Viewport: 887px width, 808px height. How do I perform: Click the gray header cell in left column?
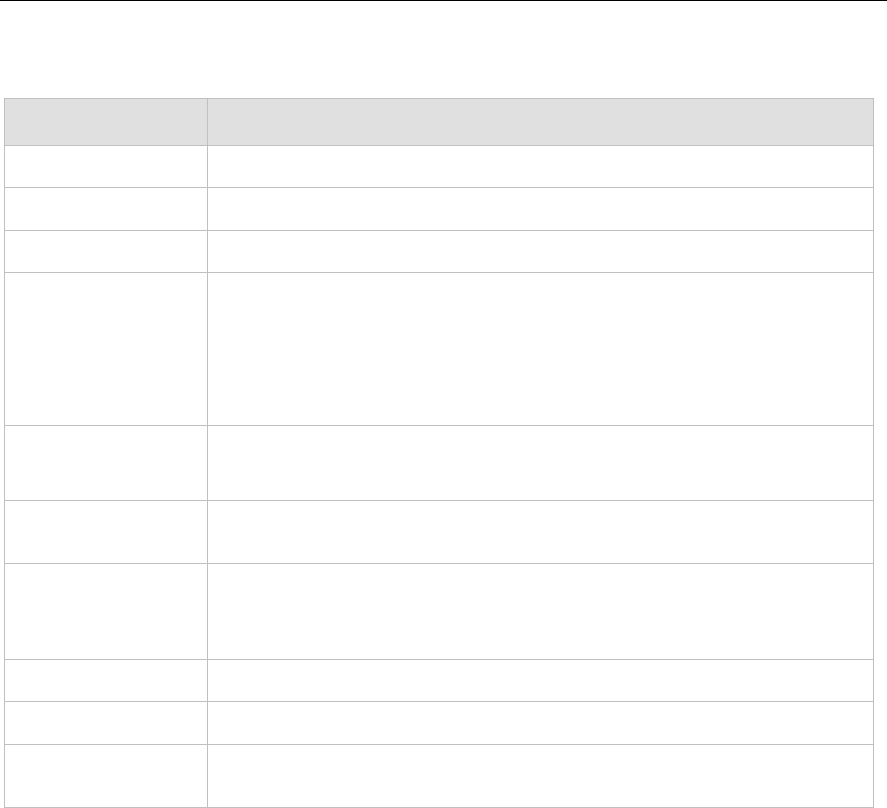click(105, 121)
